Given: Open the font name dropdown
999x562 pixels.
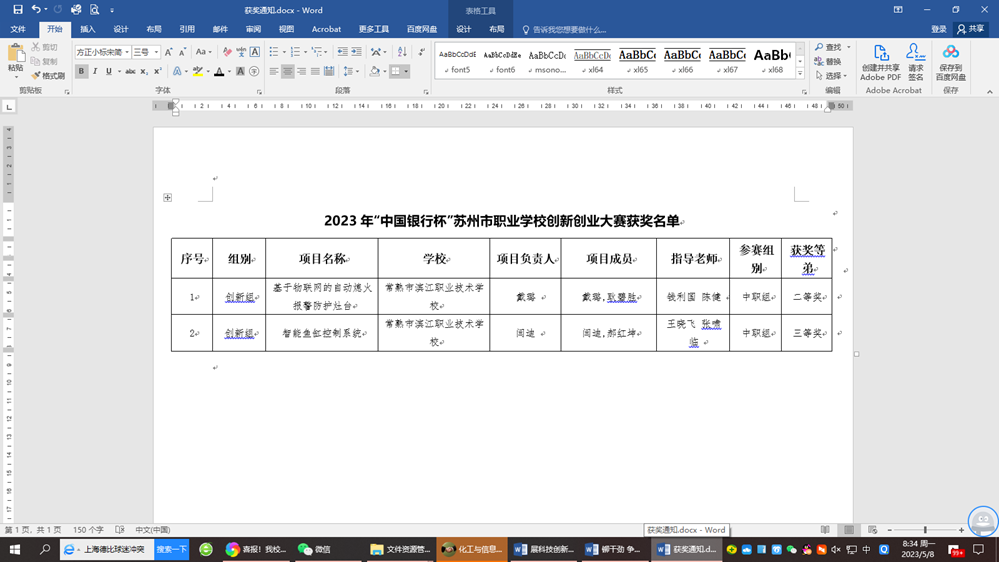Looking at the screenshot, I should point(127,52).
